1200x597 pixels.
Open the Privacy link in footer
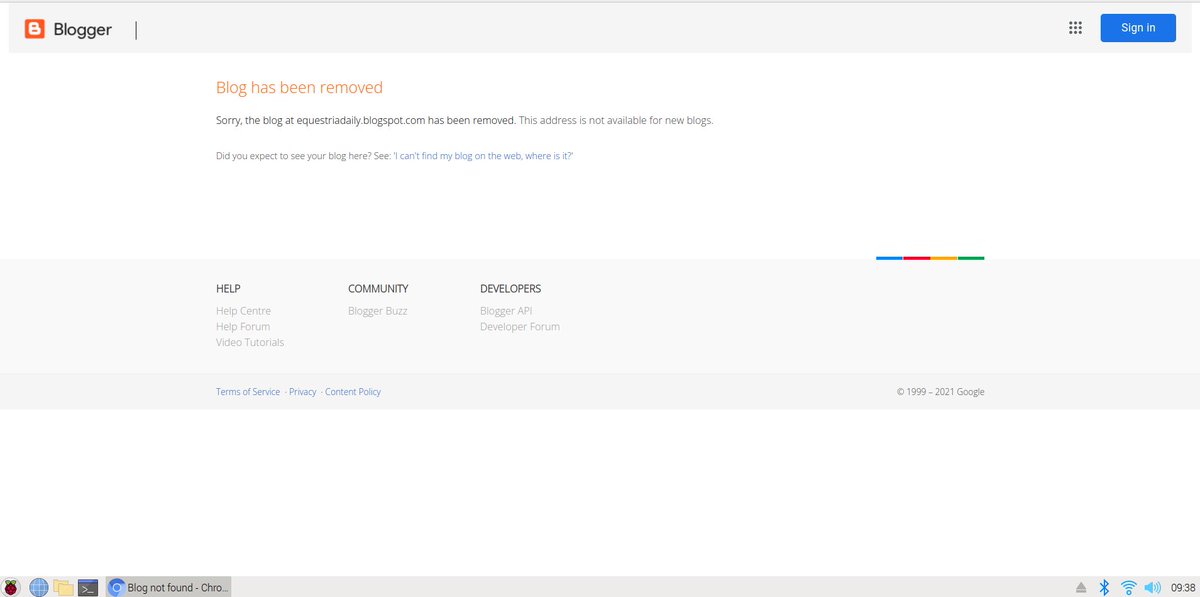pos(303,392)
